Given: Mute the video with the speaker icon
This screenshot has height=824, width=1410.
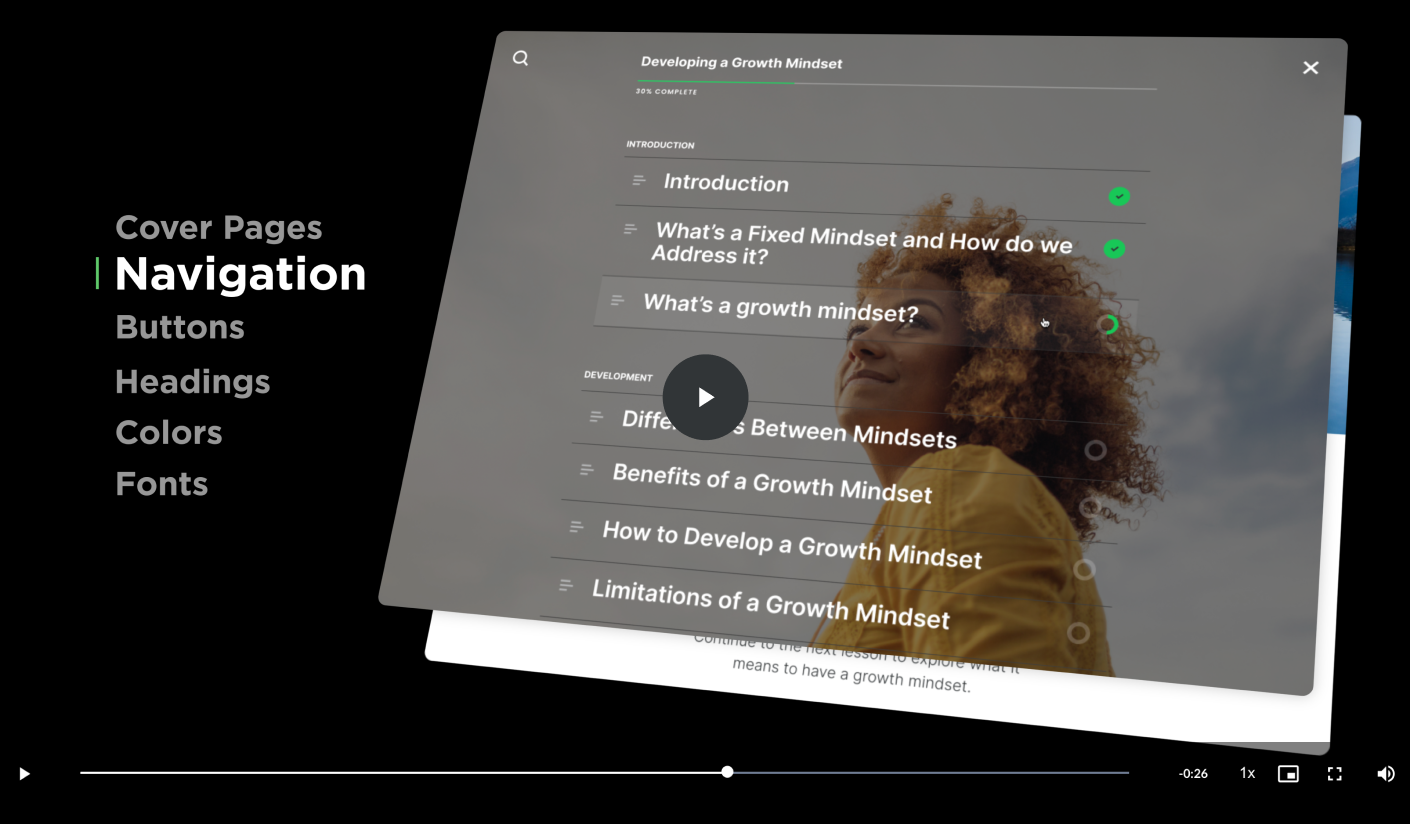Looking at the screenshot, I should point(1385,774).
